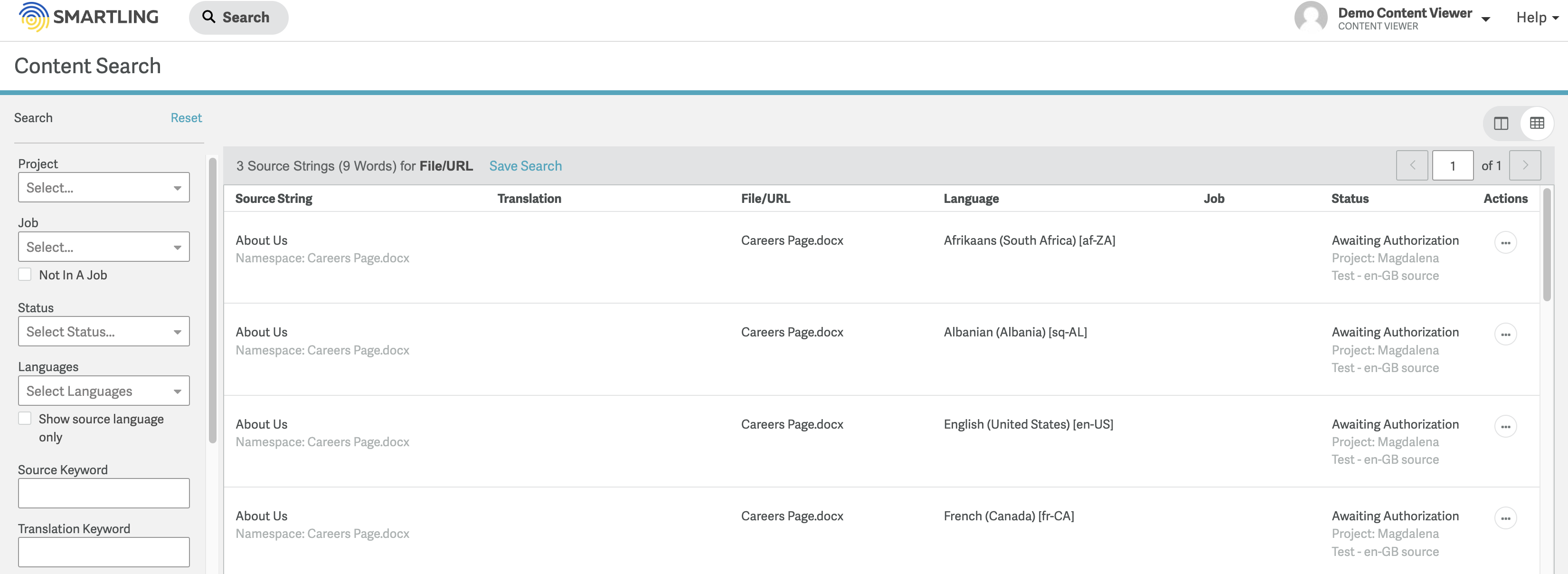The image size is (1568, 574).
Task: Open Actions menu for the Afrikaans row
Action: [x=1506, y=242]
